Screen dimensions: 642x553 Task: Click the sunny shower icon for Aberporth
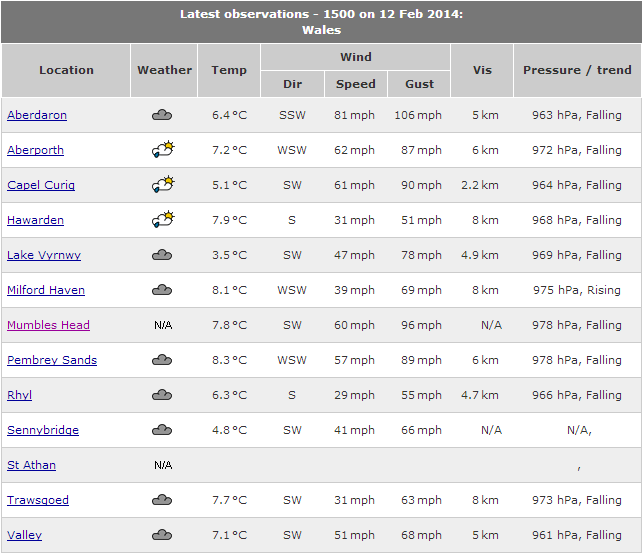coord(163,149)
